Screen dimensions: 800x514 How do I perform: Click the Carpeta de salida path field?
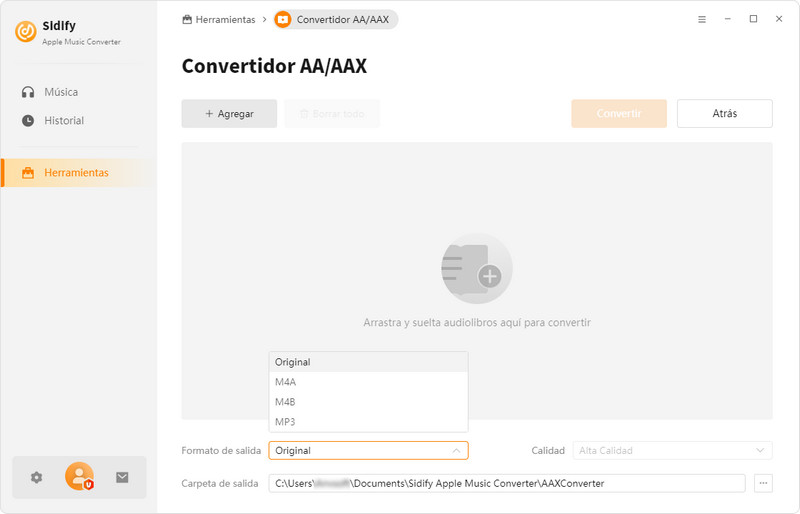tap(507, 483)
